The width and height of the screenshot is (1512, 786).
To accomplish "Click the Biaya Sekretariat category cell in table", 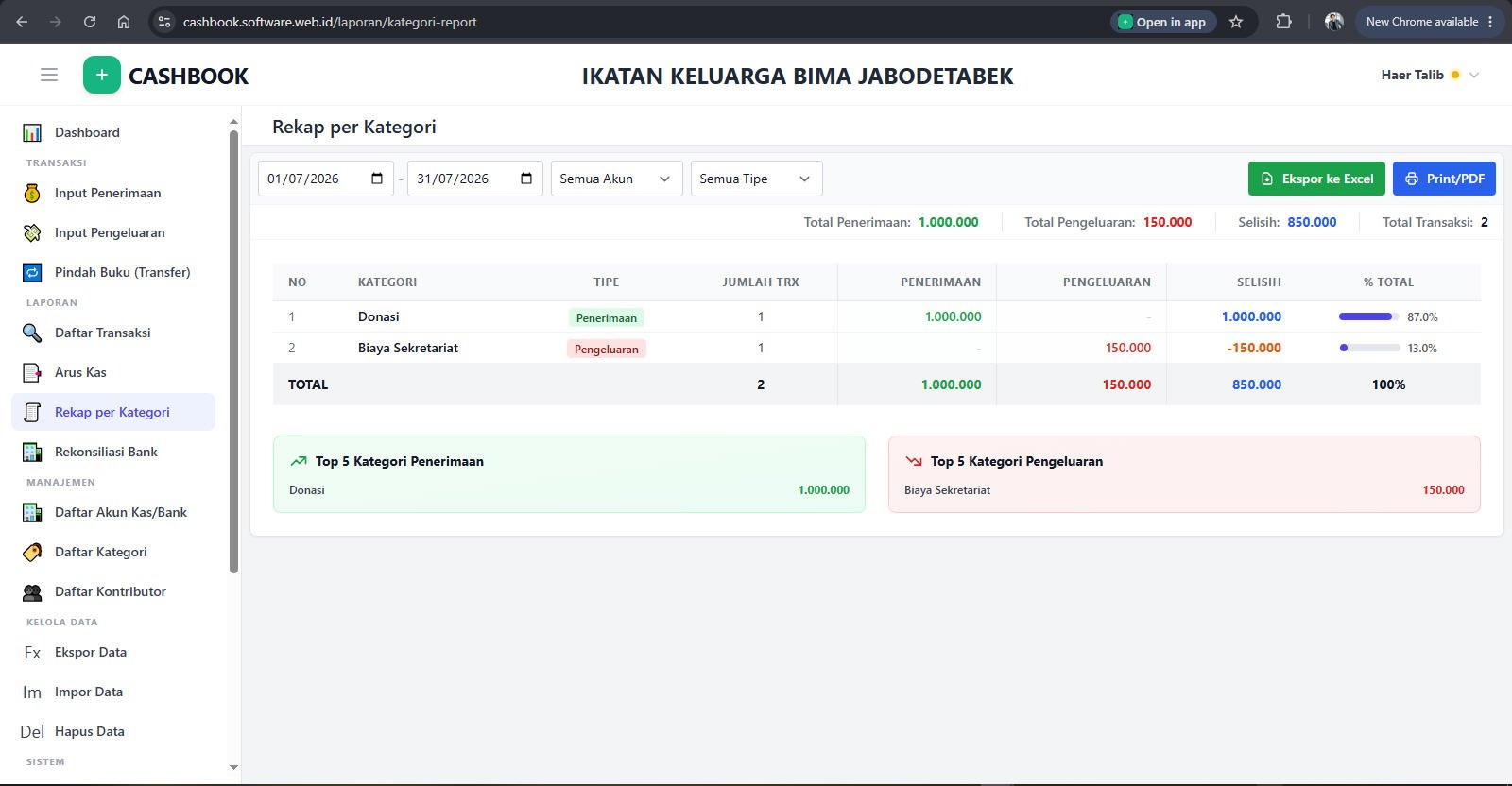I will click(x=408, y=349).
